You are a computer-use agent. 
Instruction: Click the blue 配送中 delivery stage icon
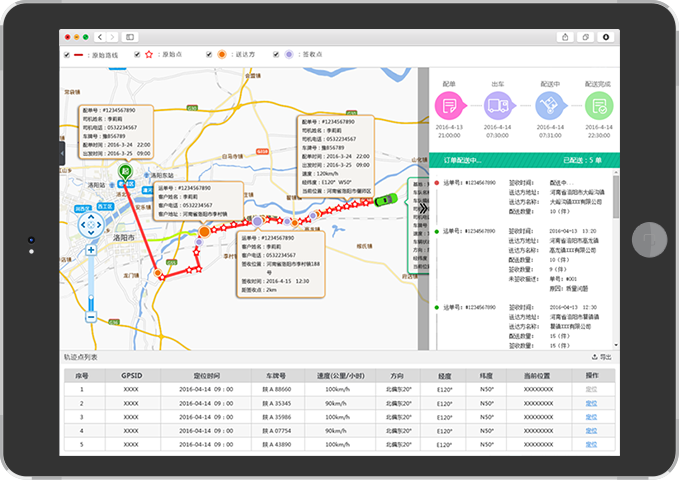[550, 105]
